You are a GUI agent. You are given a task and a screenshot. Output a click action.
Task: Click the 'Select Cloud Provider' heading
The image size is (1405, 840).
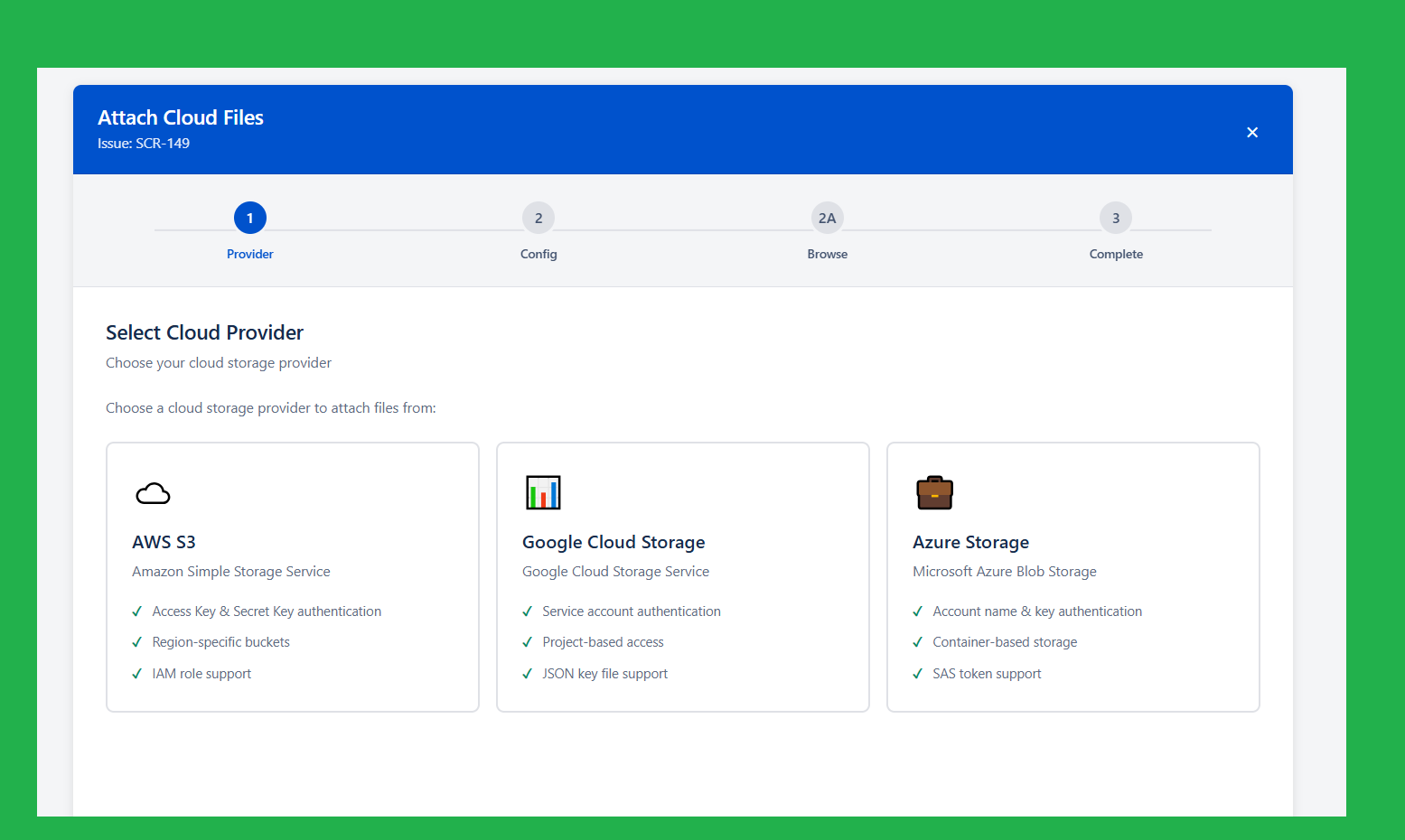click(x=204, y=332)
